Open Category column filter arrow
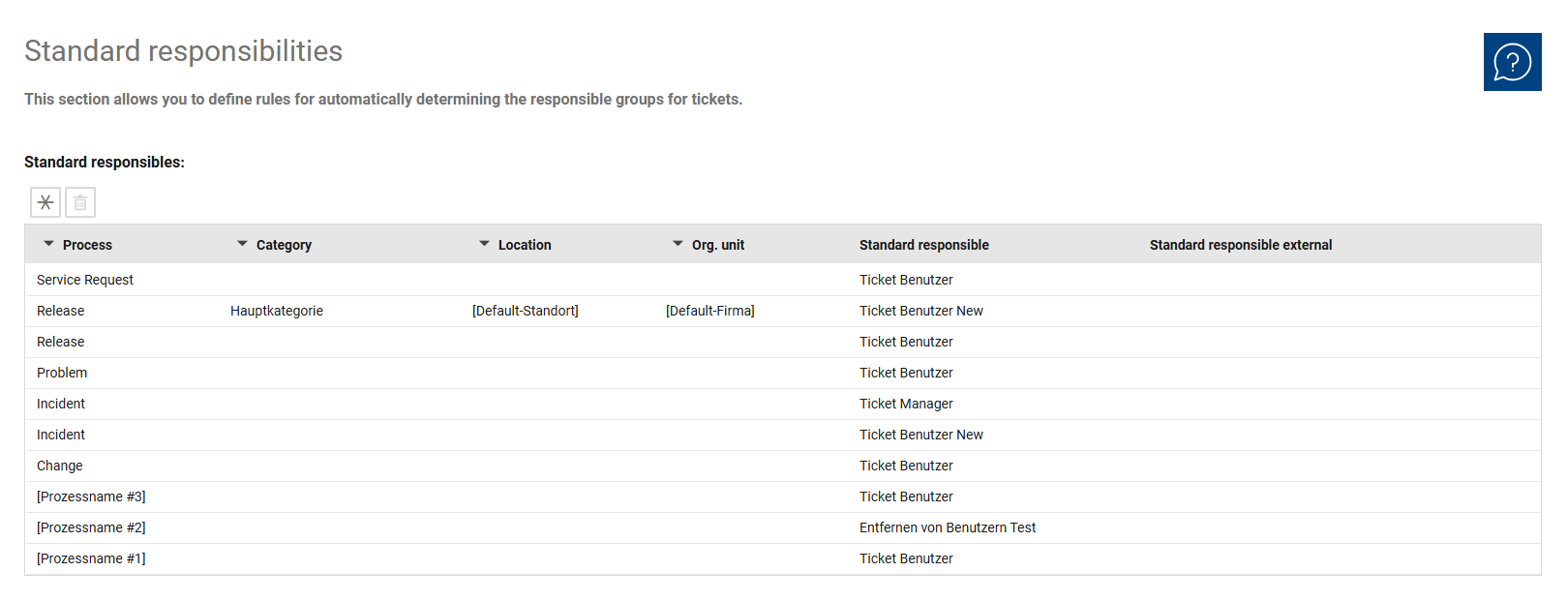1568x602 pixels. tap(242, 244)
